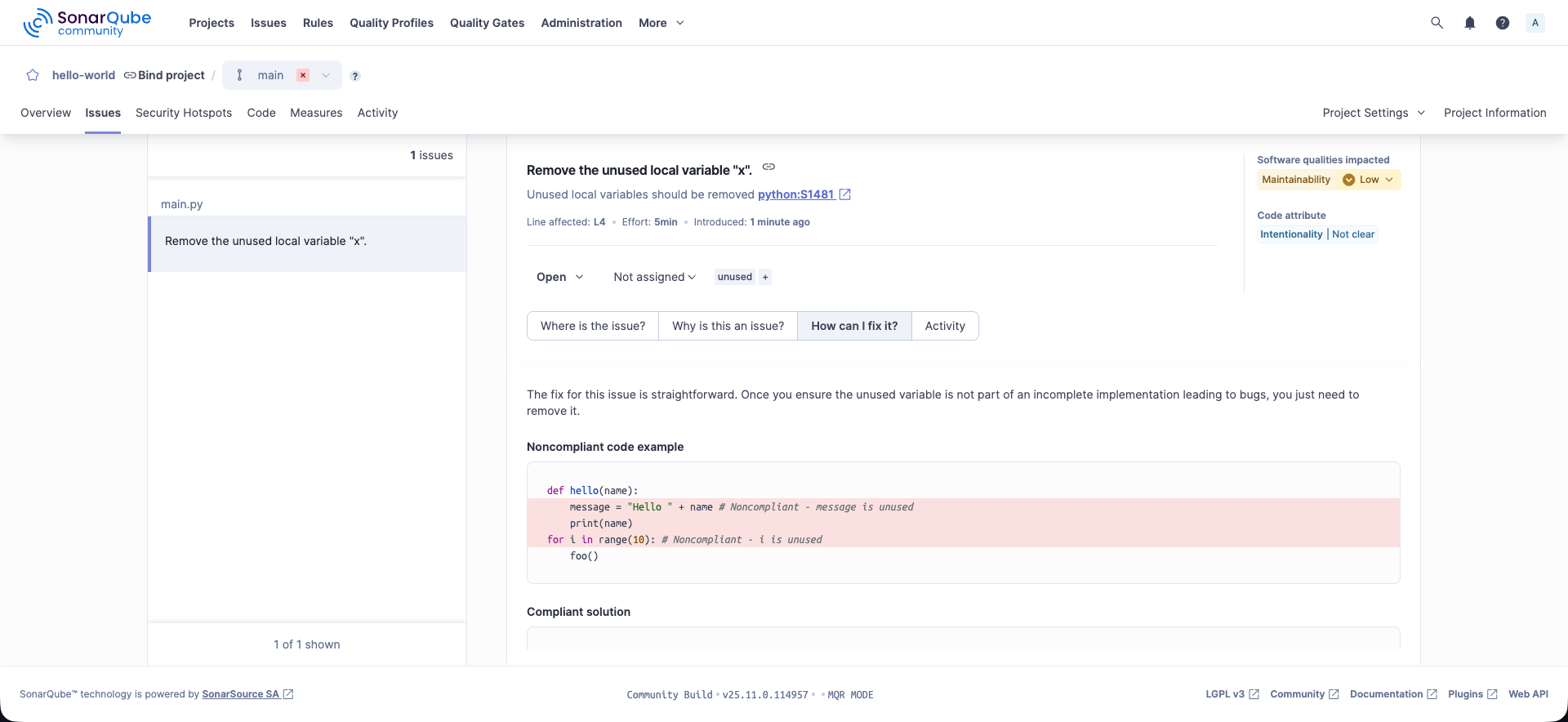The height and width of the screenshot is (722, 1568).
Task: Open the help question mark menu
Action: click(x=1503, y=23)
